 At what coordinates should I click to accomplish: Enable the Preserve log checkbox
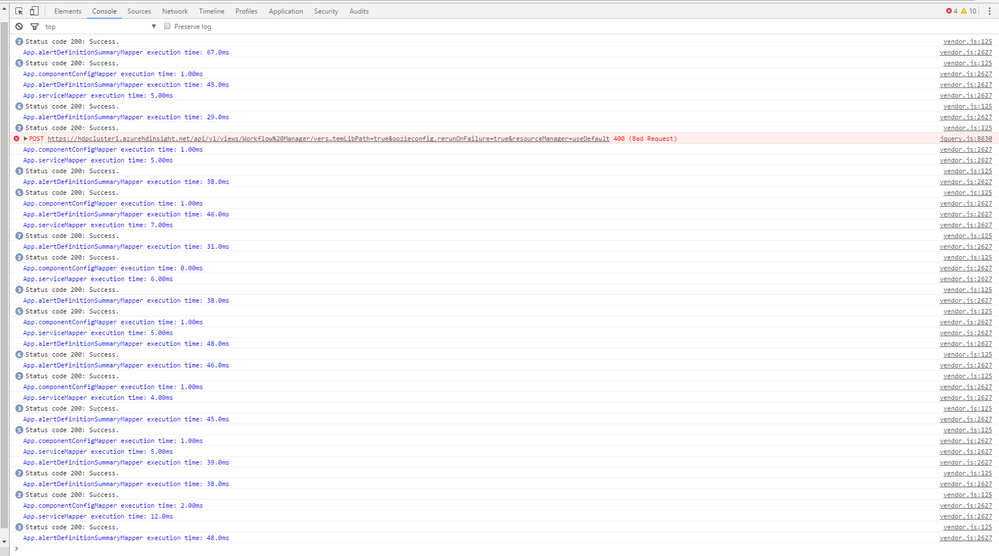click(168, 26)
